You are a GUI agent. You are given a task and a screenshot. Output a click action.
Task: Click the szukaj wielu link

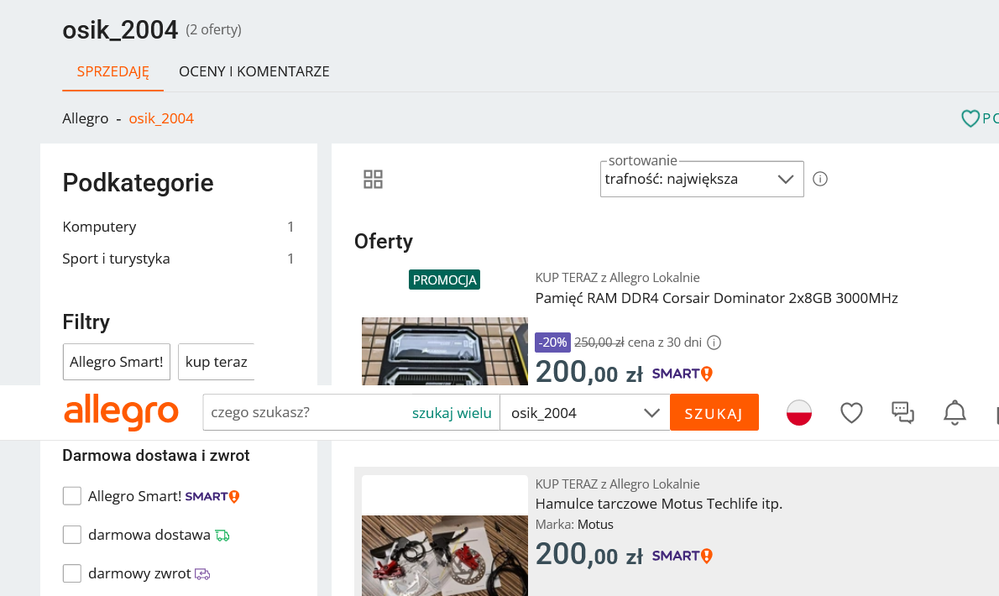(x=452, y=412)
